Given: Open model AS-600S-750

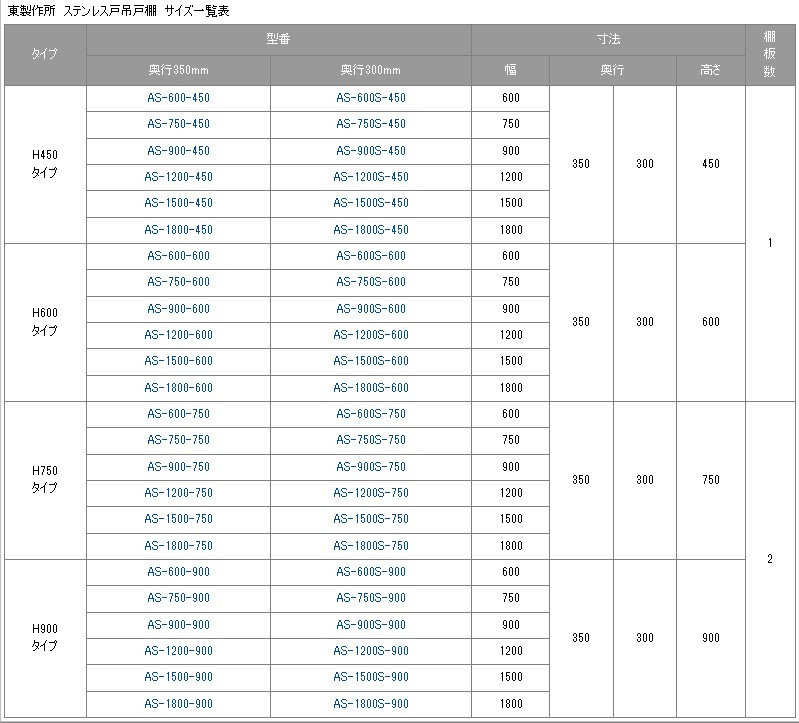Looking at the screenshot, I should 370,414.
